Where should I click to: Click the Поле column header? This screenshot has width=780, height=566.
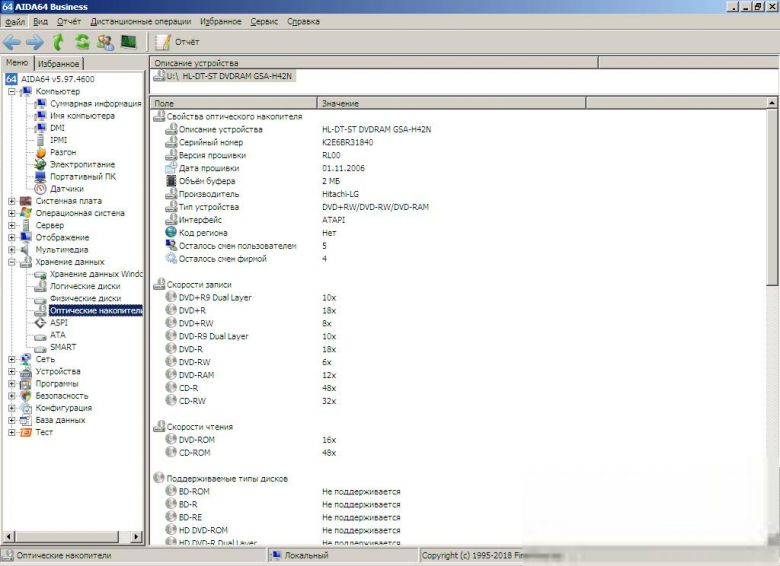233,103
